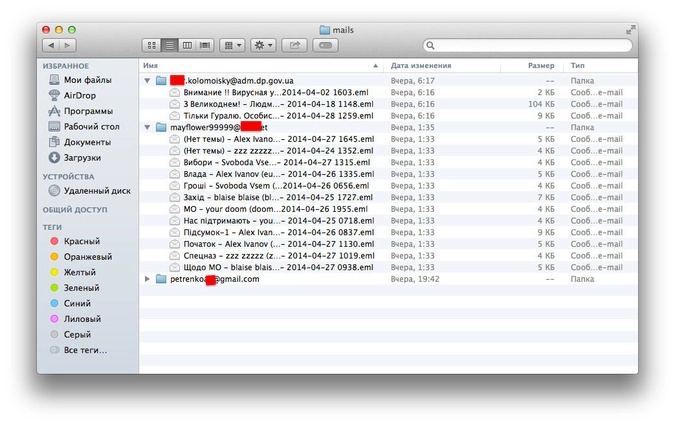Toggle list view mode button

(170, 46)
